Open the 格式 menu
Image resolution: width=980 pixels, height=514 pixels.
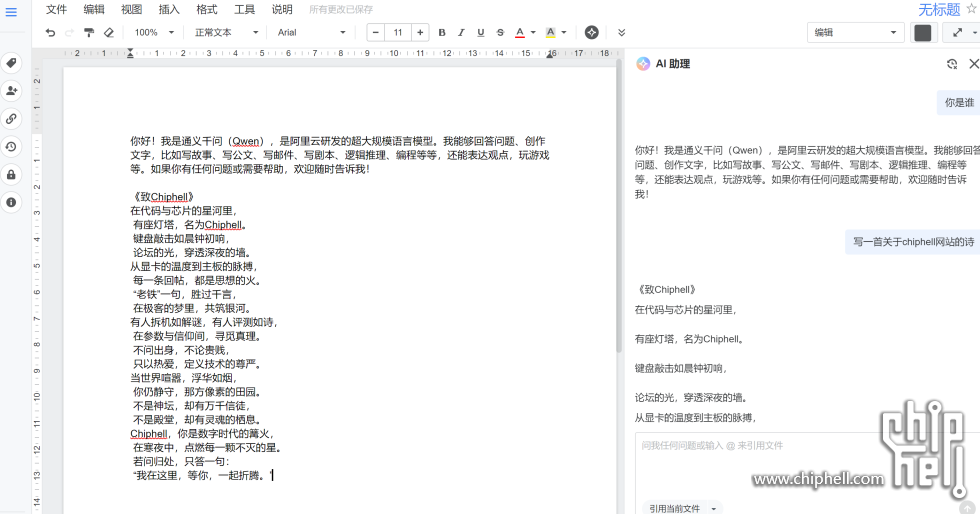tap(206, 9)
